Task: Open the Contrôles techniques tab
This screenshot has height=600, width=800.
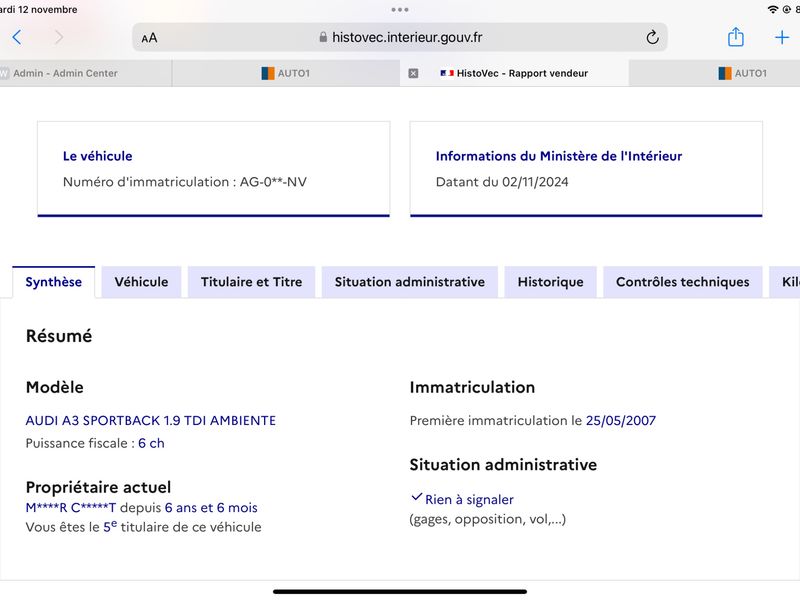Action: [683, 282]
